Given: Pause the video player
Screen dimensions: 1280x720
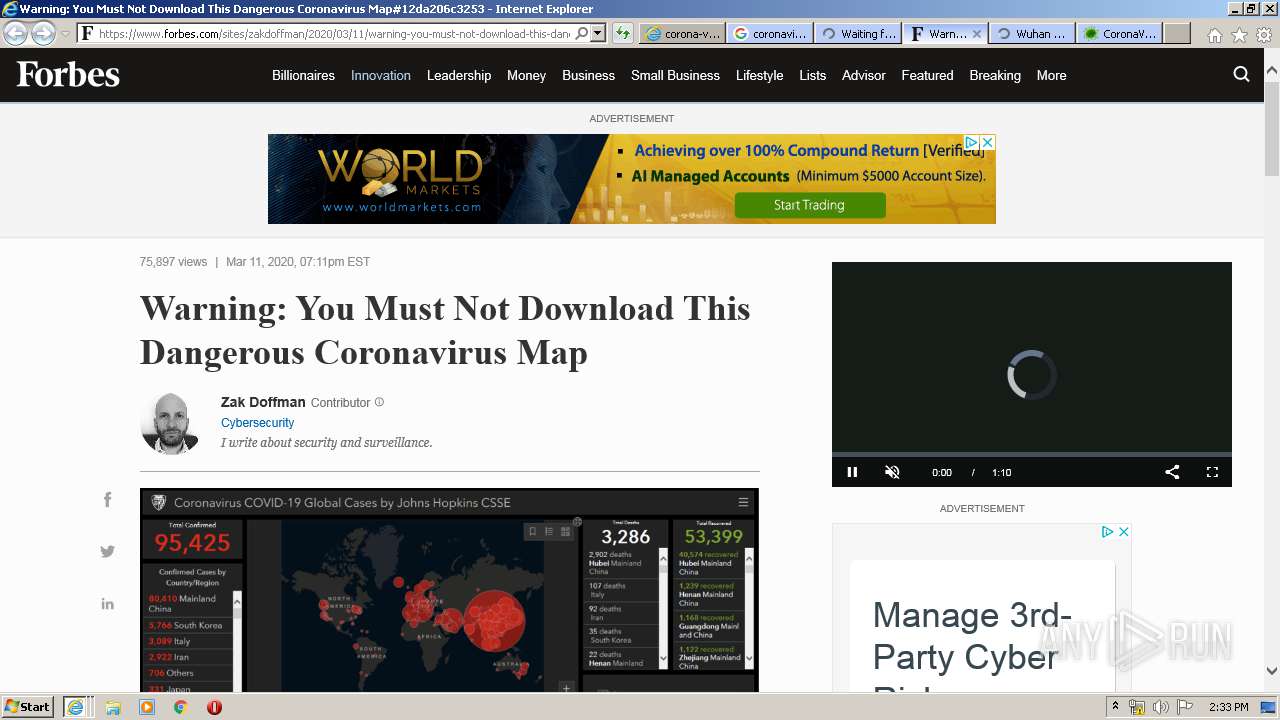Looking at the screenshot, I should tap(852, 472).
